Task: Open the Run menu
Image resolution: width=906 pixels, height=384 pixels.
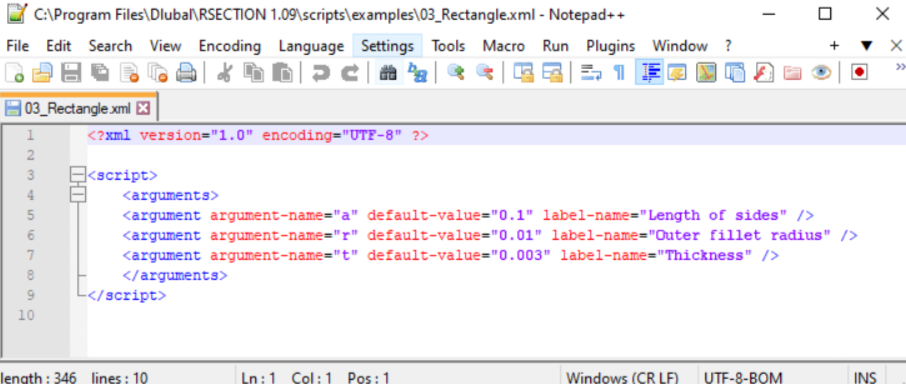Action: 555,46
